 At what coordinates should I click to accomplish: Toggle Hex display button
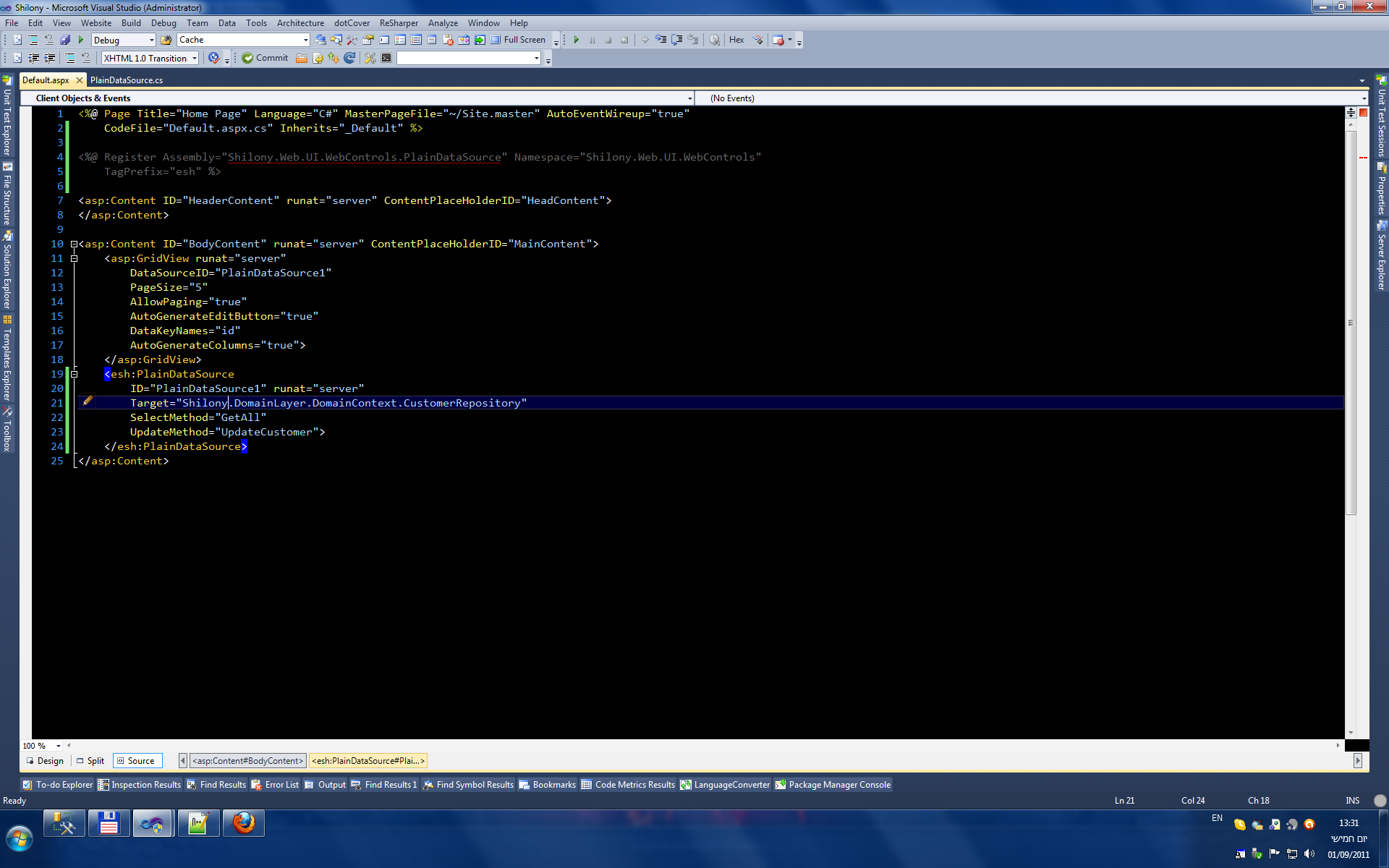(736, 40)
